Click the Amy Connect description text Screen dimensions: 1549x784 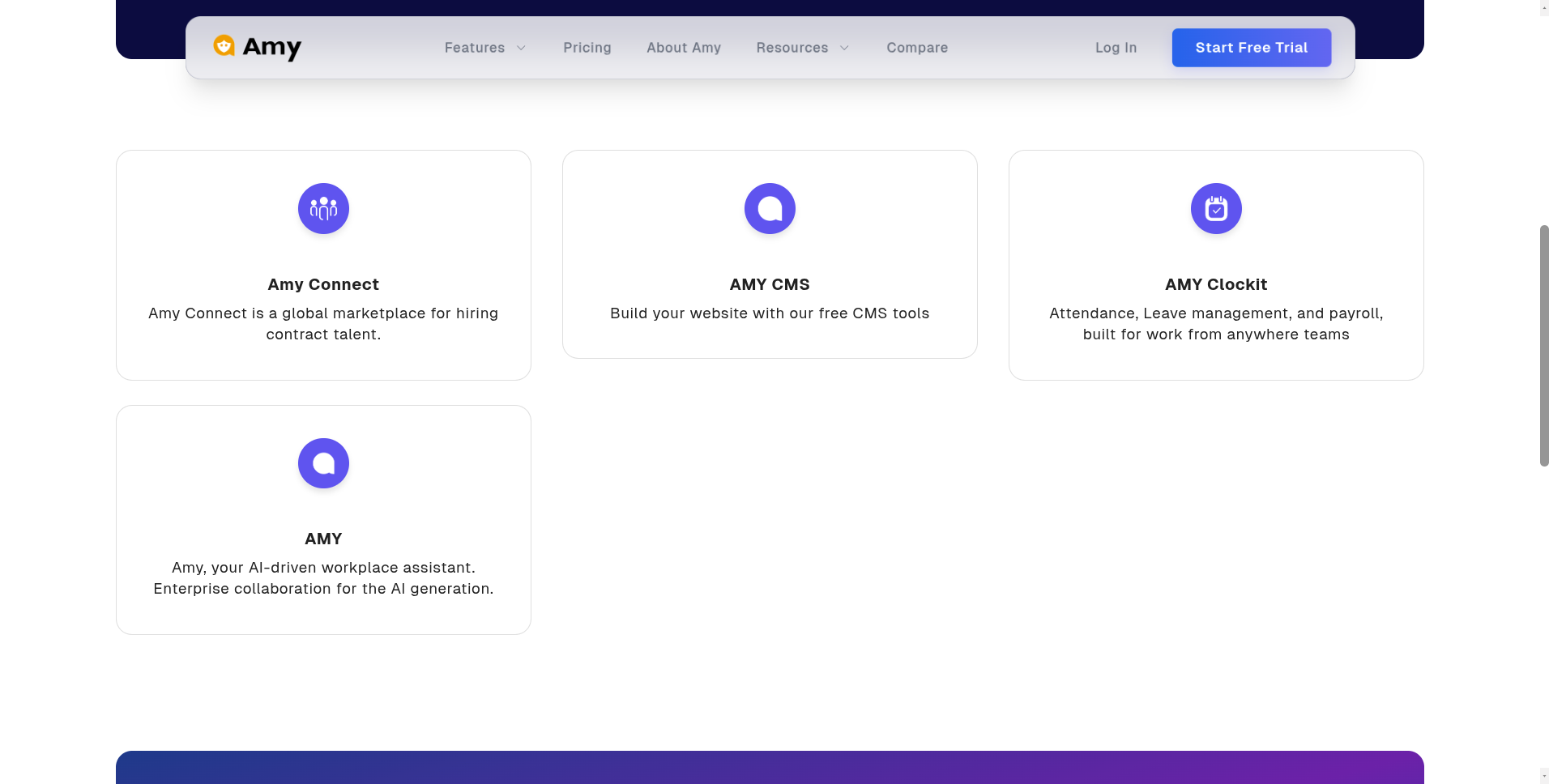(x=323, y=324)
